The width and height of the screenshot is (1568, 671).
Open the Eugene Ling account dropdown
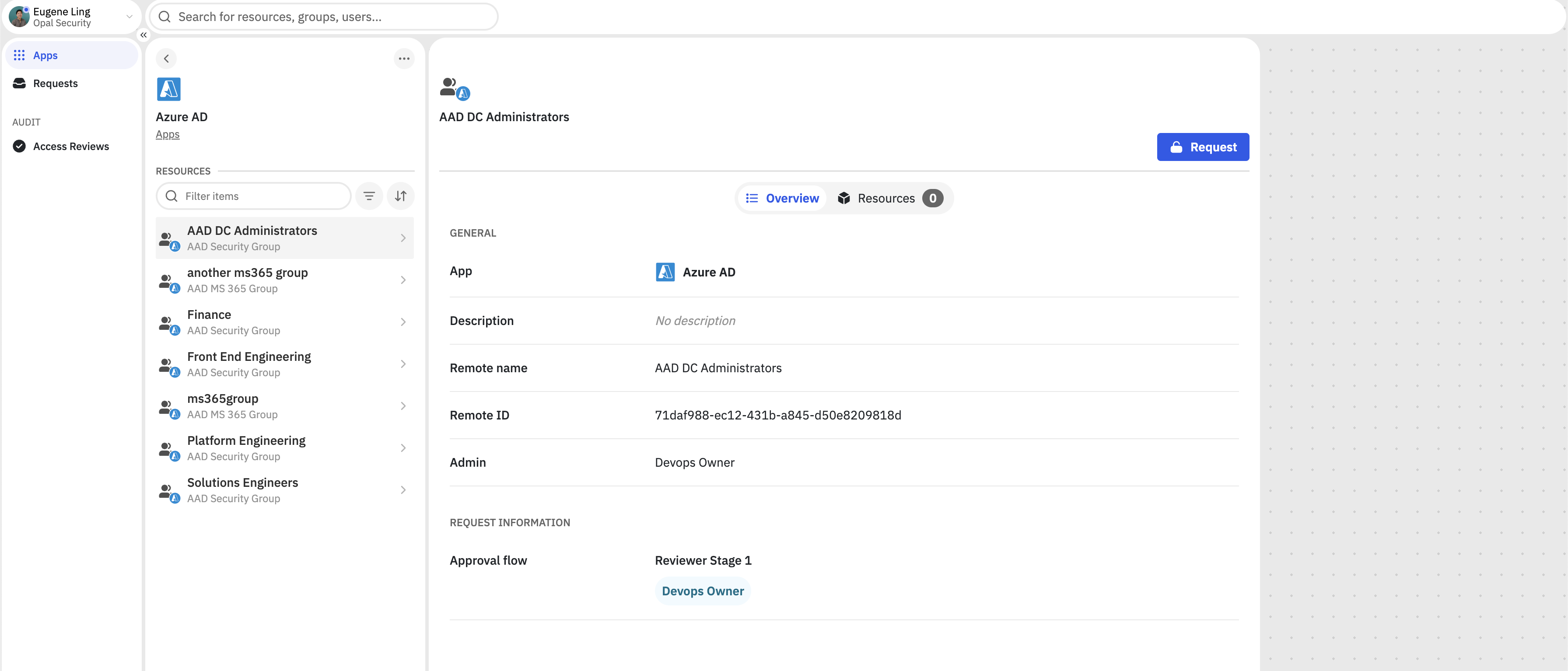[x=129, y=17]
